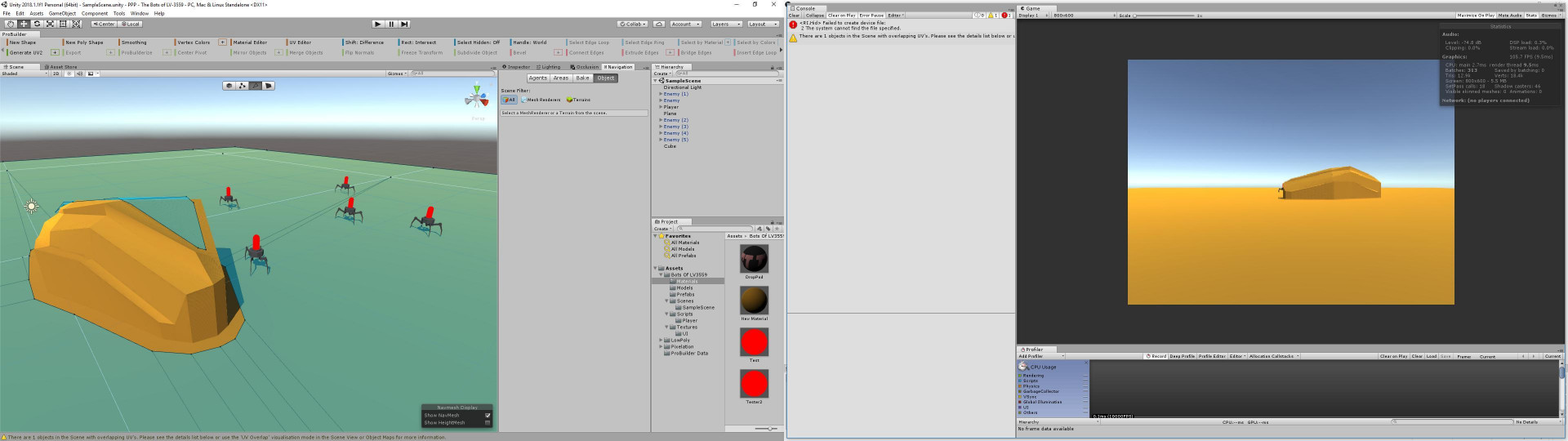Select ProBuilder edge selection mode
This screenshot has width=1568, height=441.
(256, 85)
